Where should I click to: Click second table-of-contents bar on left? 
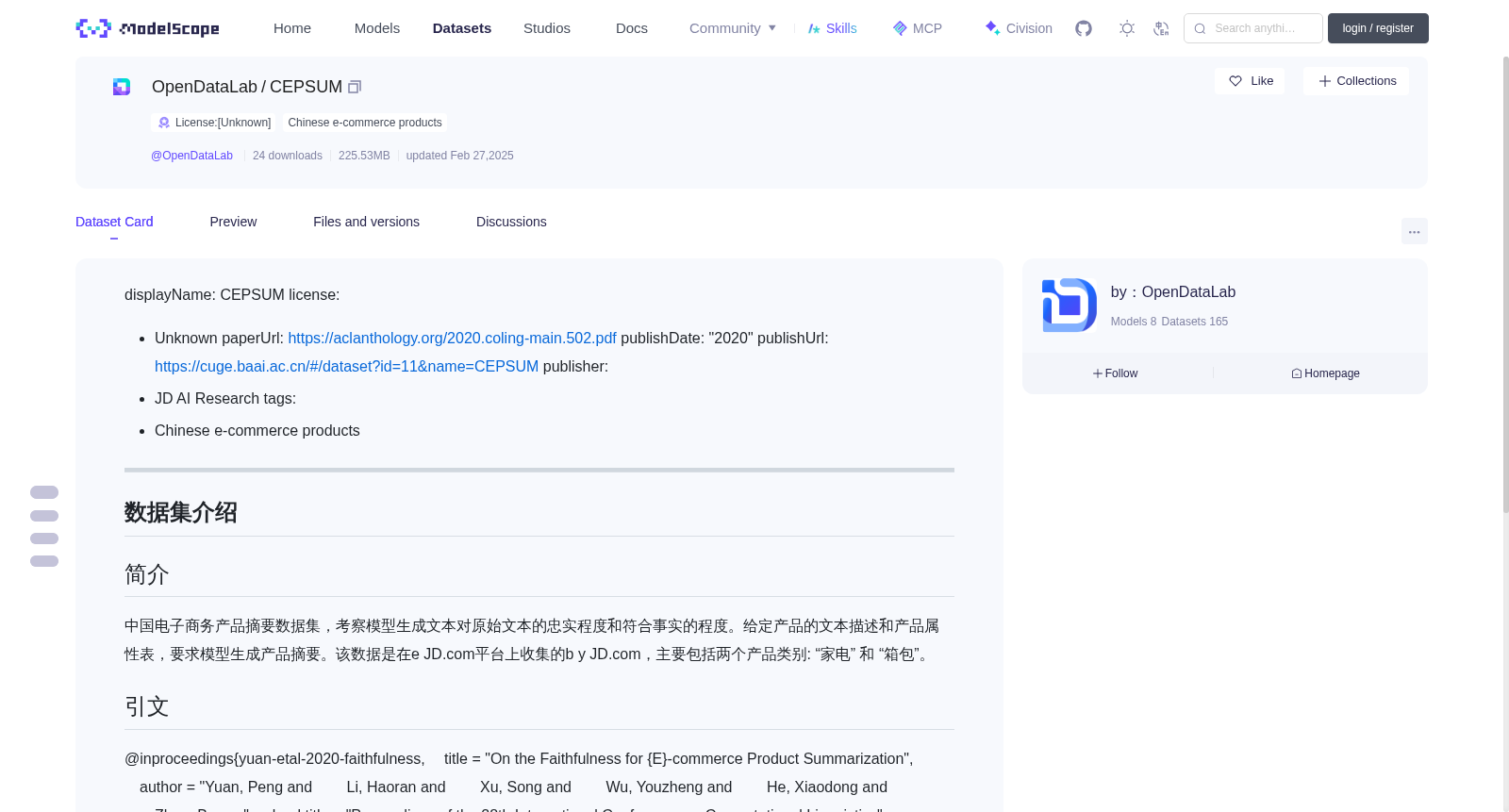click(44, 516)
